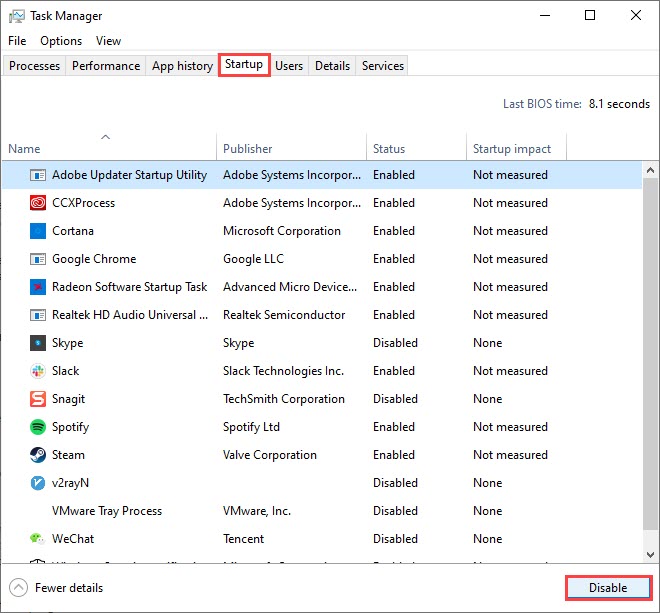The image size is (660, 613).
Task: Click the Snagit app icon
Action: pos(38,399)
